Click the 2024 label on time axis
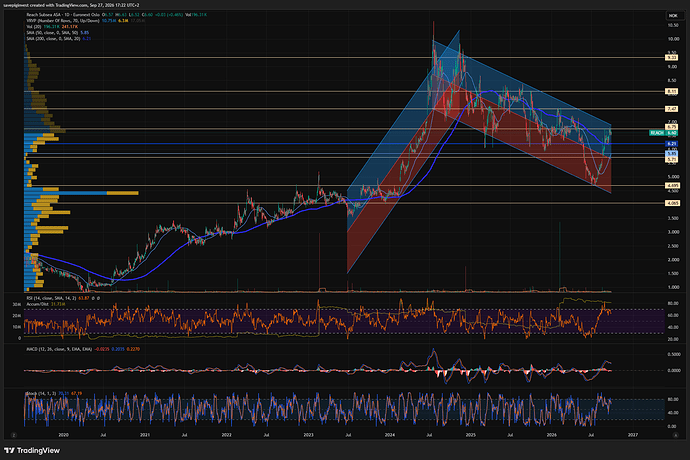Image resolution: width=690 pixels, height=460 pixels. tap(389, 435)
